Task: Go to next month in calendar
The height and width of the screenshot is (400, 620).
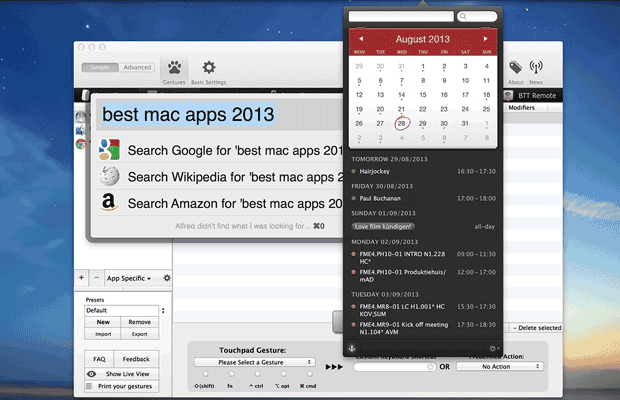Action: coord(485,39)
